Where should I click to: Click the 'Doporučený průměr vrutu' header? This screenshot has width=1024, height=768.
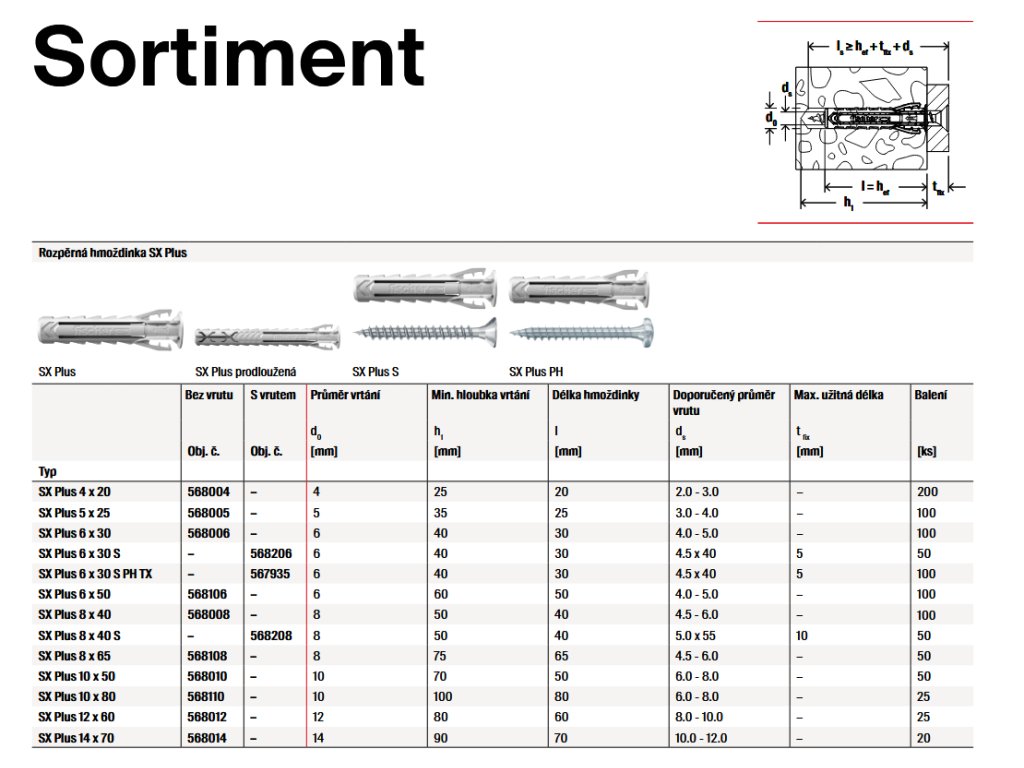click(724, 403)
